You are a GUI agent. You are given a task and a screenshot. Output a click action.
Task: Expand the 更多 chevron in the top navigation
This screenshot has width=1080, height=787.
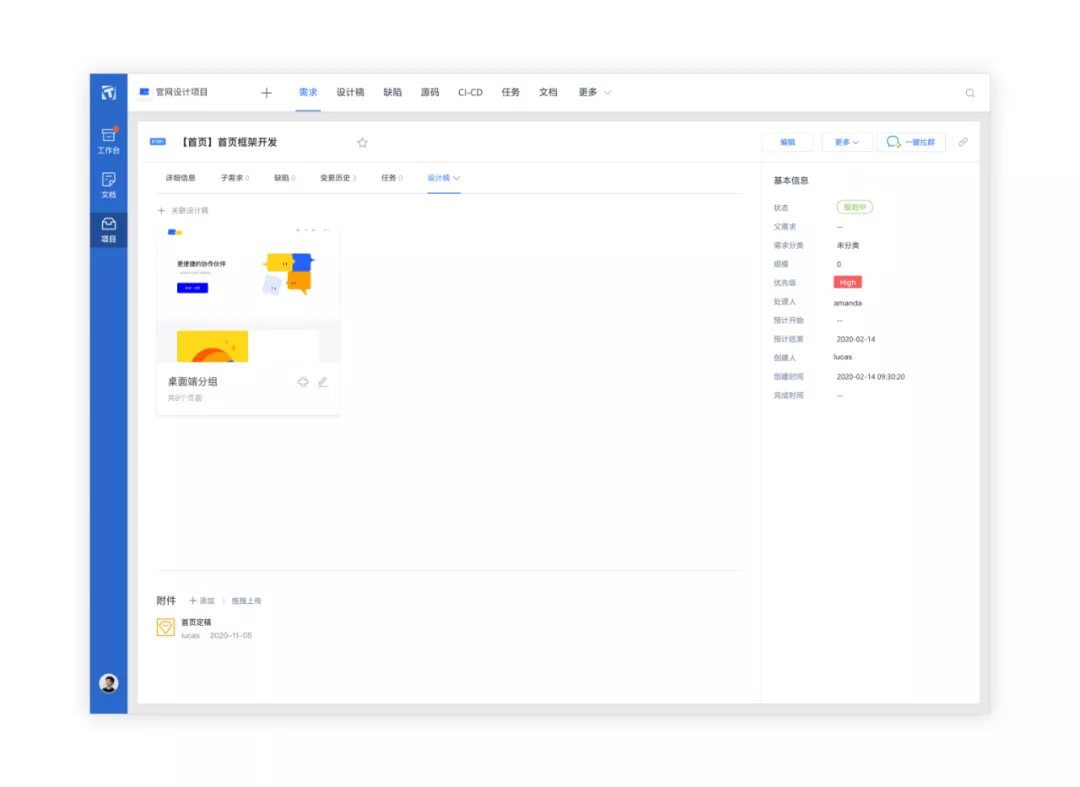[608, 93]
